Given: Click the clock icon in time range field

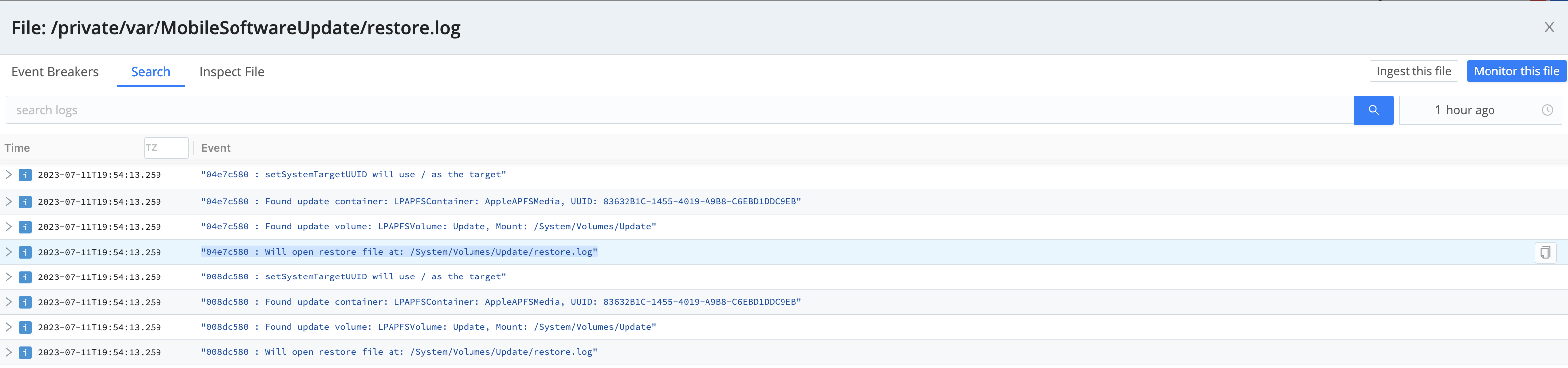Looking at the screenshot, I should pos(1547,110).
